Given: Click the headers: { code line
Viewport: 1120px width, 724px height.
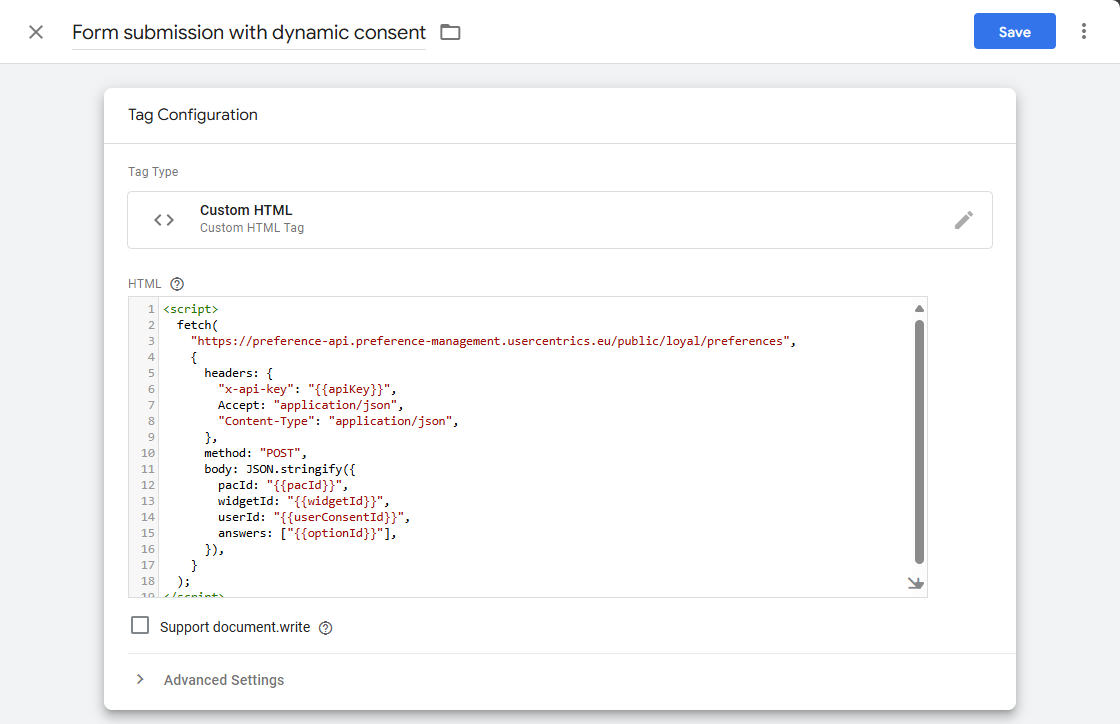Looking at the screenshot, I should tap(238, 373).
